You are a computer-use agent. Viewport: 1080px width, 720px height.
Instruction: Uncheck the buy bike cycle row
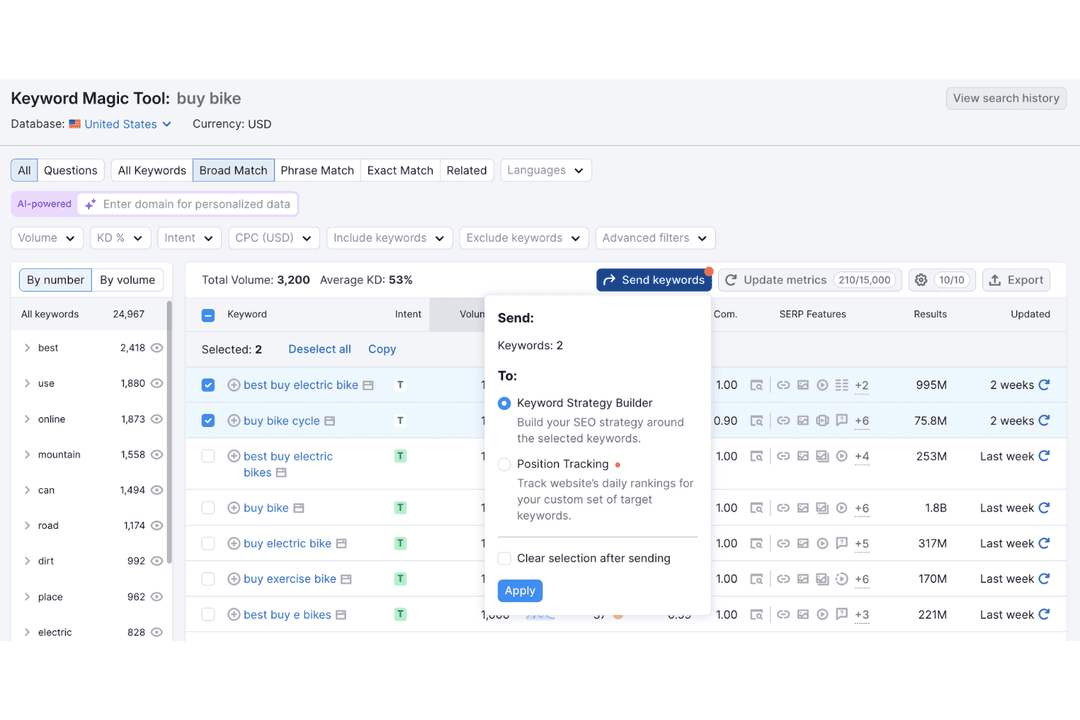click(208, 420)
